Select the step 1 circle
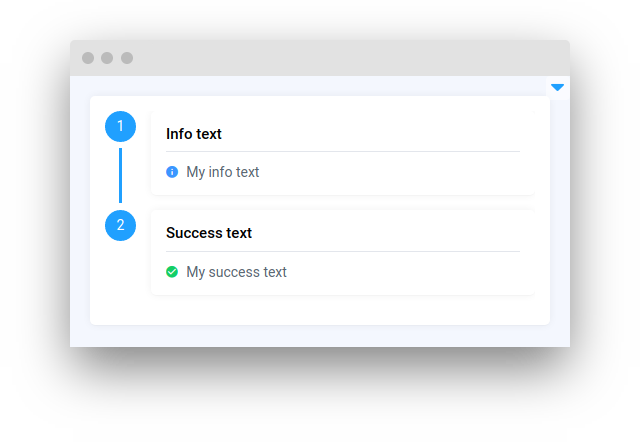640x447 pixels. 120,126
